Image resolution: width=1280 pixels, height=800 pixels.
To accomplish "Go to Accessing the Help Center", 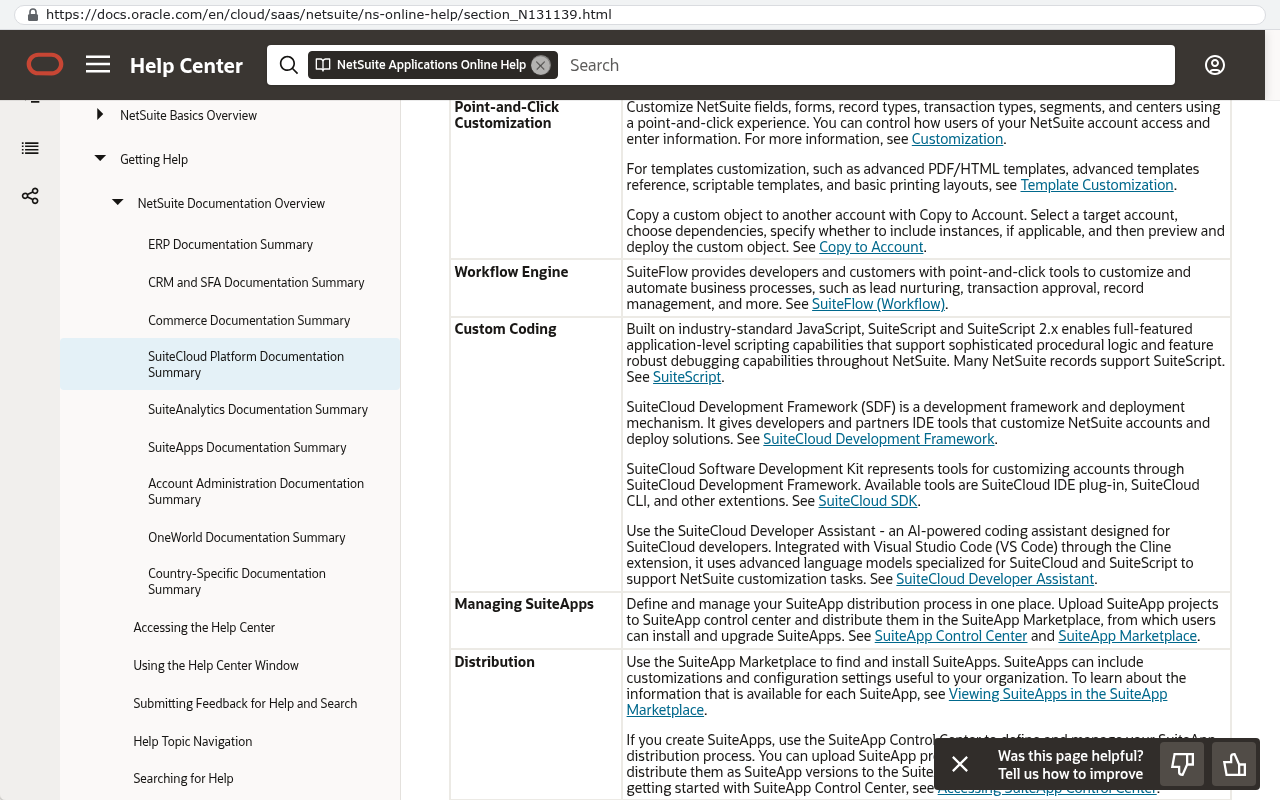I will click(x=204, y=627).
